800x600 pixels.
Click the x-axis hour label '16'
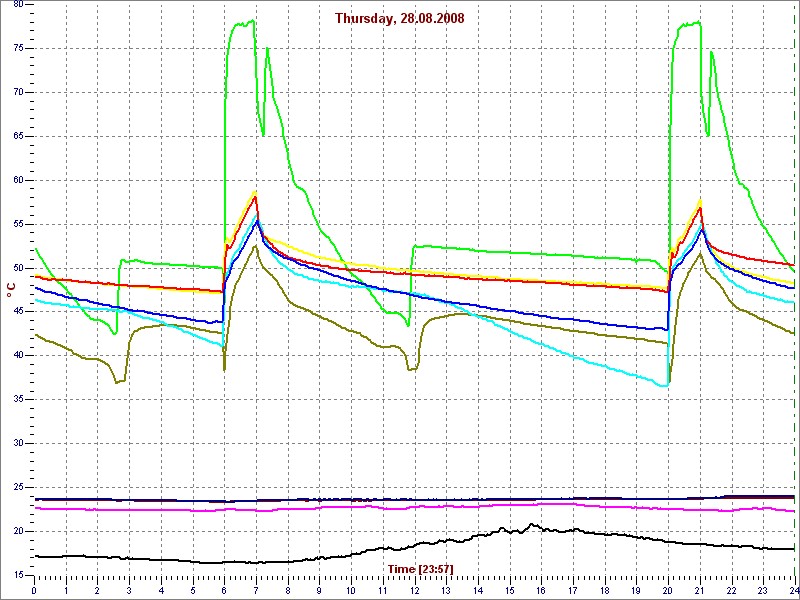(x=541, y=590)
